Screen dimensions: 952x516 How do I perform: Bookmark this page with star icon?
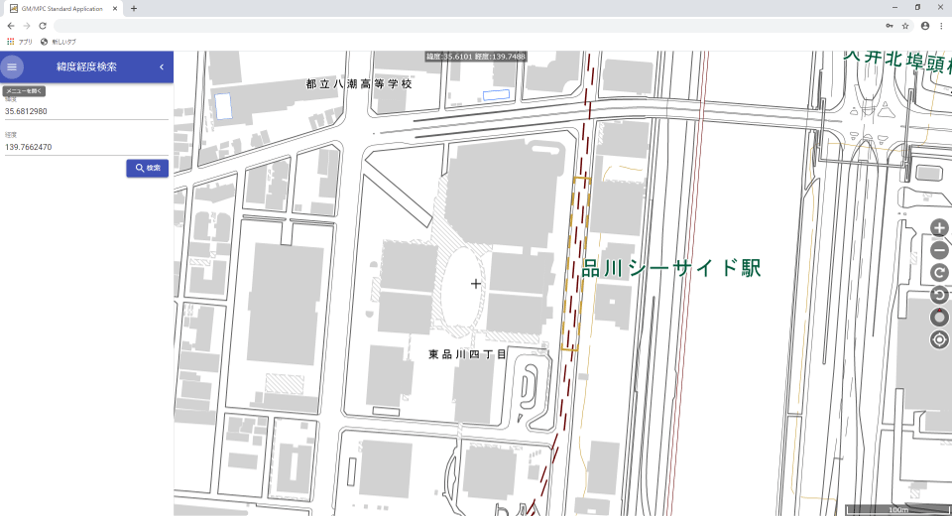point(905,26)
